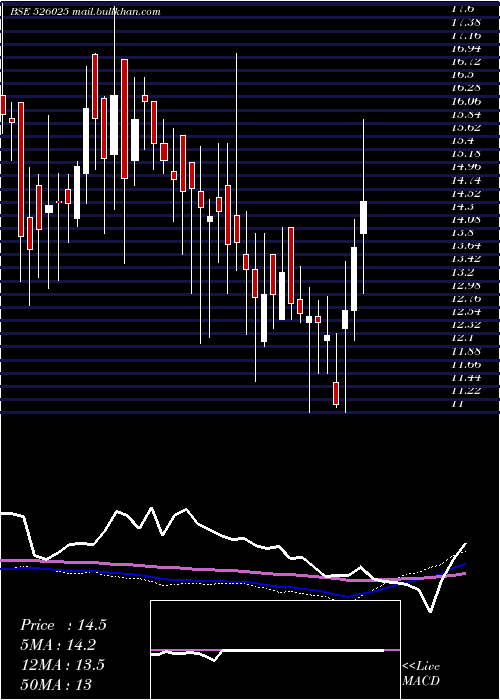Click the 17.38 price axis label

point(466,21)
